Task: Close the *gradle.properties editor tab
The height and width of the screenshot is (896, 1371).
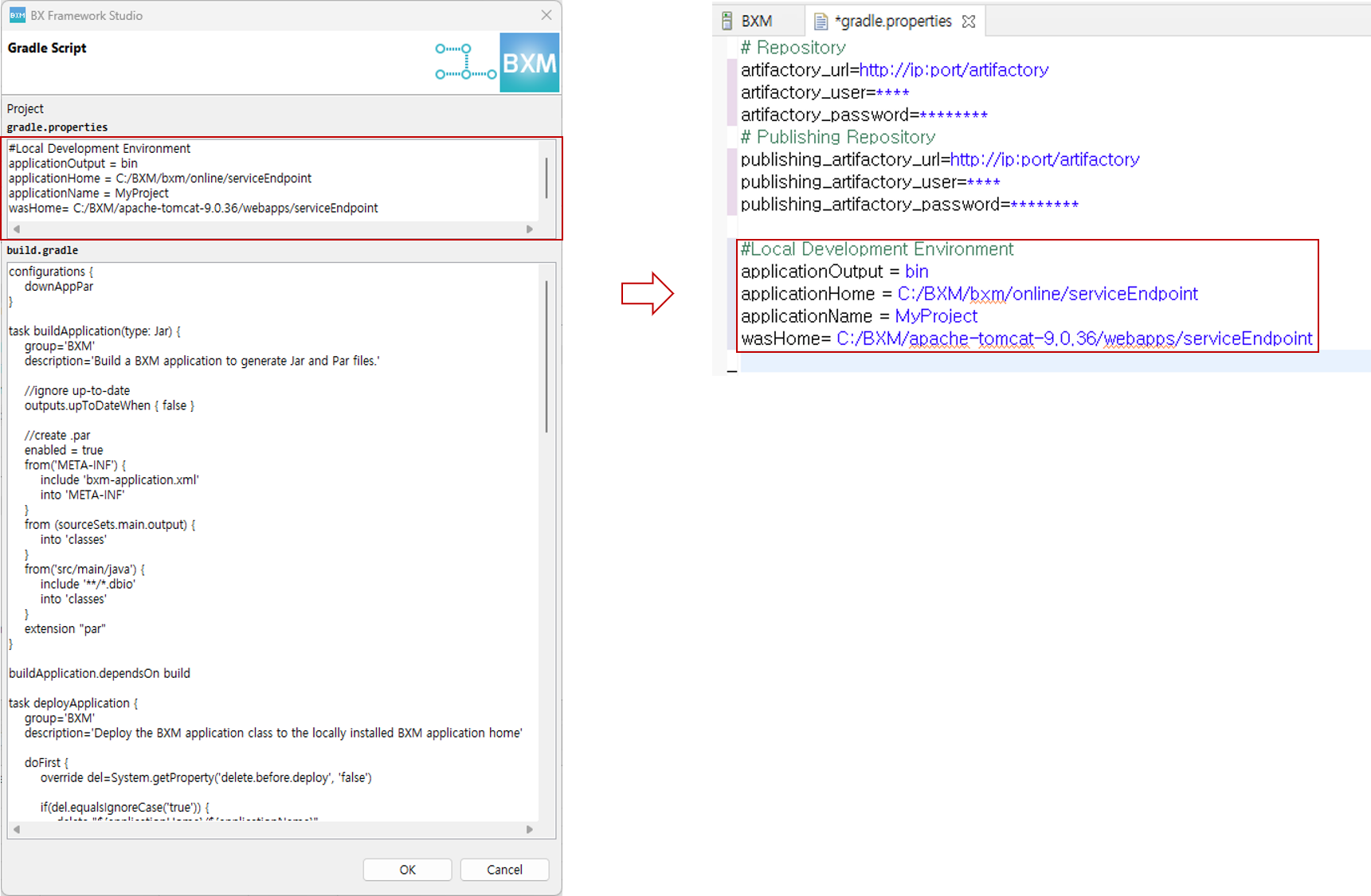Action: [969, 22]
